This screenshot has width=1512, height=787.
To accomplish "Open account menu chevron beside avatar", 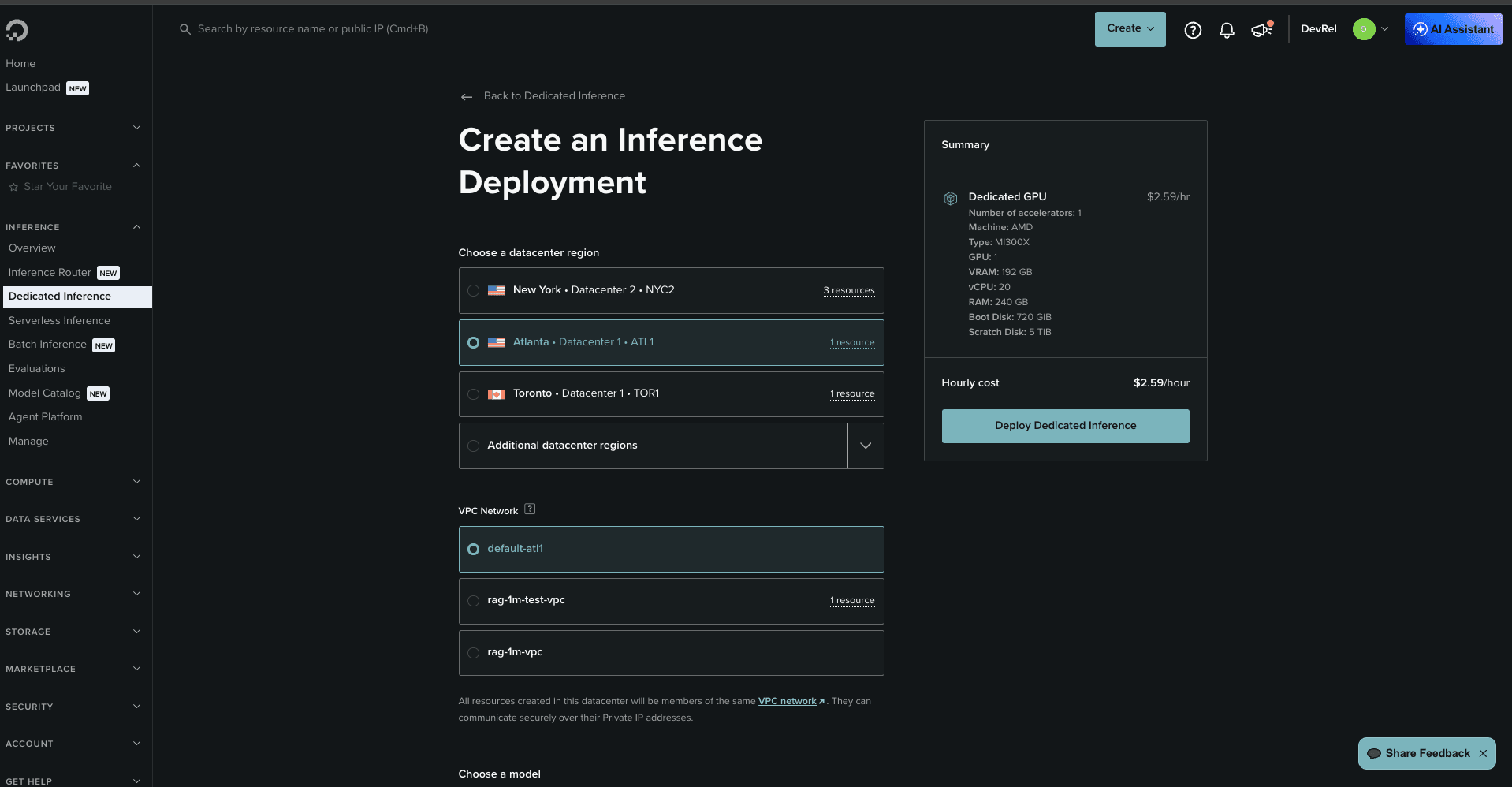I will coord(1384,29).
